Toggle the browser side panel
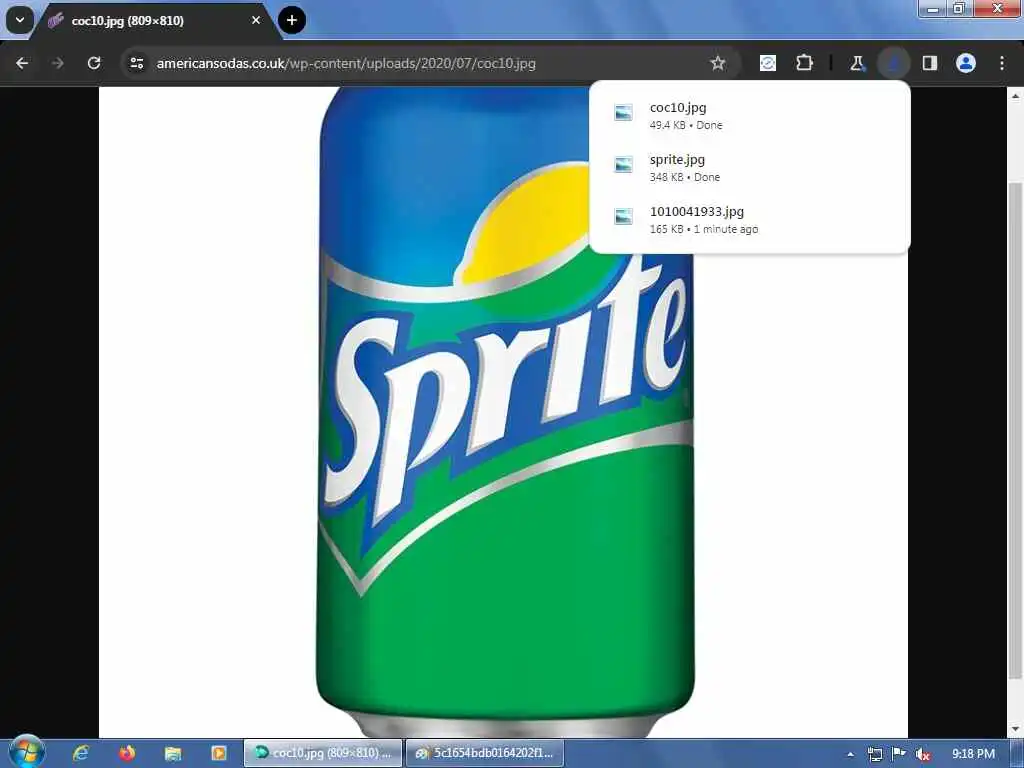 tap(930, 63)
